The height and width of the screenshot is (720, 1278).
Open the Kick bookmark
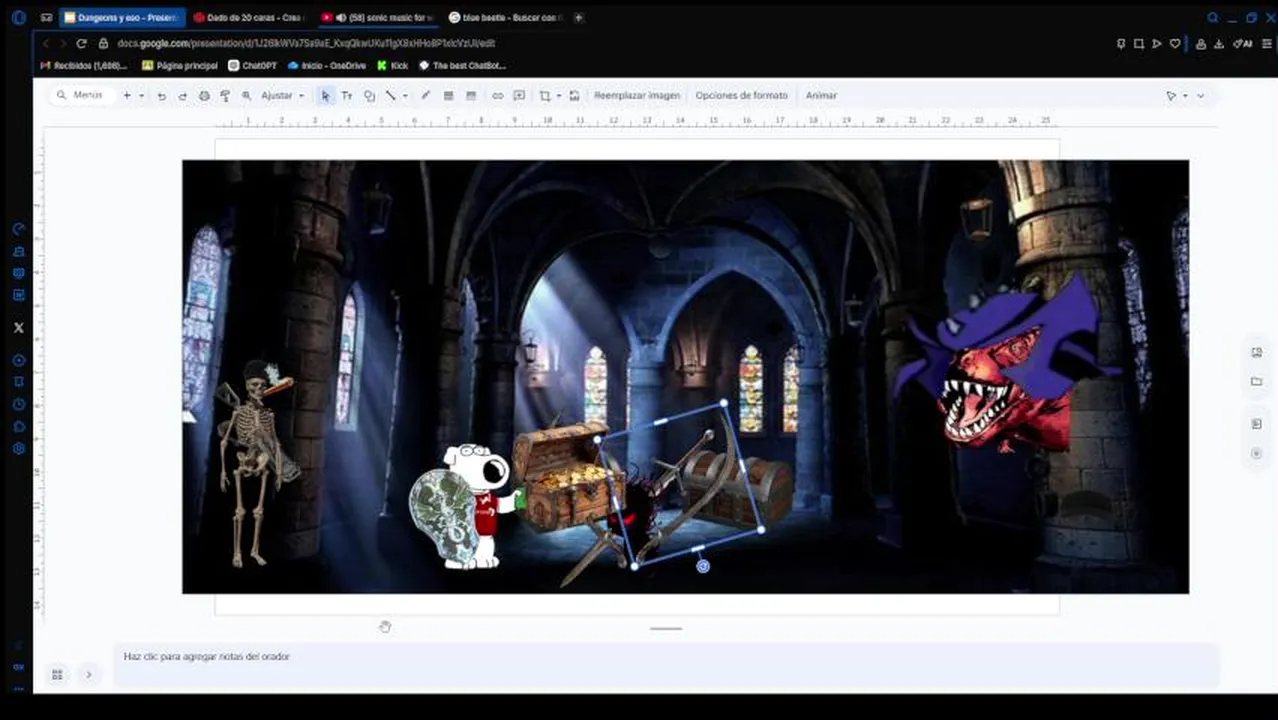coord(393,66)
